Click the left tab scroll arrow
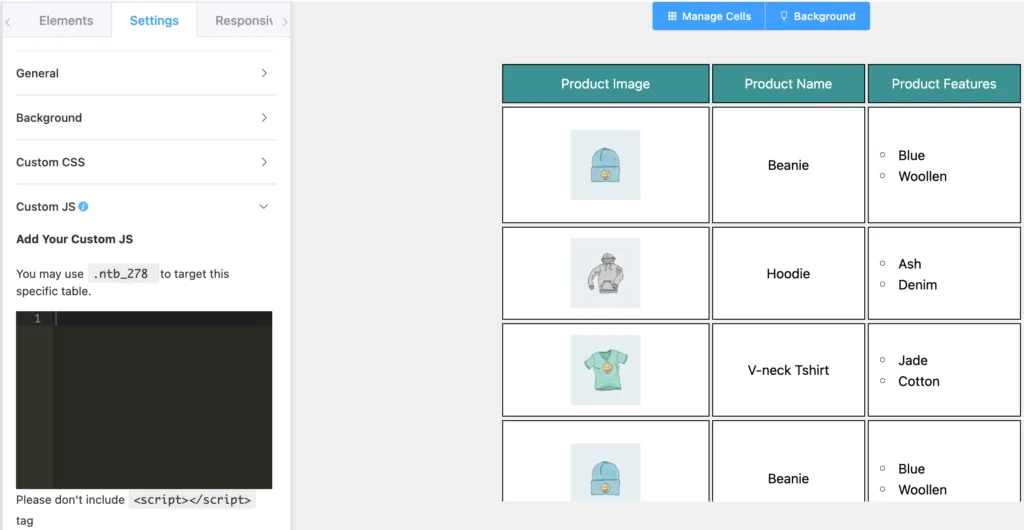The height and width of the screenshot is (530, 1024). coord(8,22)
